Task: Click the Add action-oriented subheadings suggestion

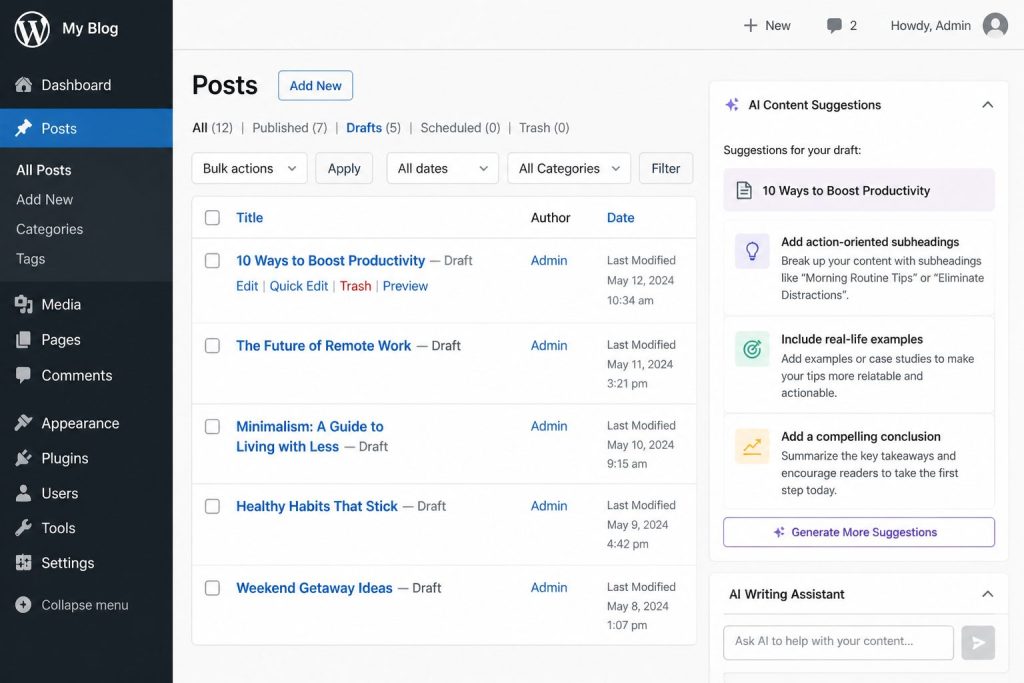Action: coord(859,268)
